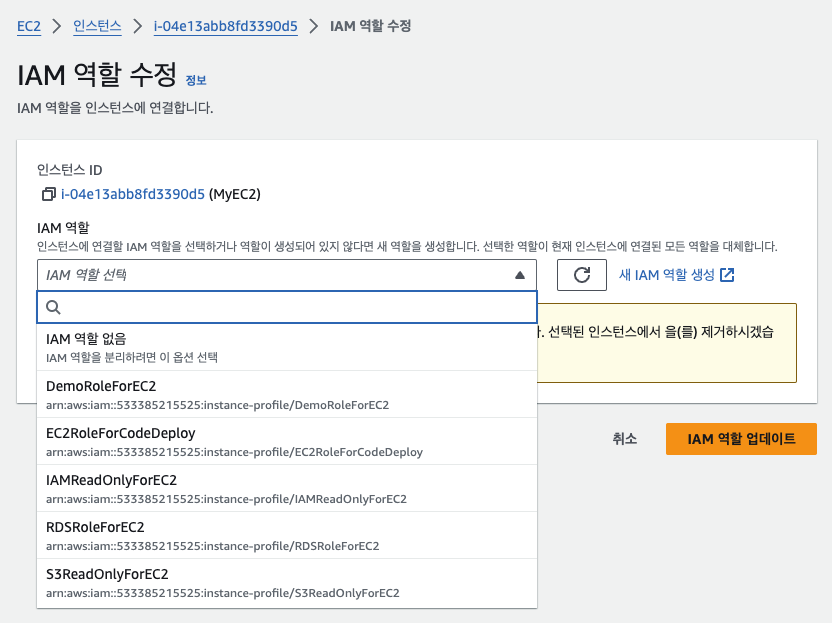
Task: Click the refresh IAM roles icon button
Action: point(582,275)
